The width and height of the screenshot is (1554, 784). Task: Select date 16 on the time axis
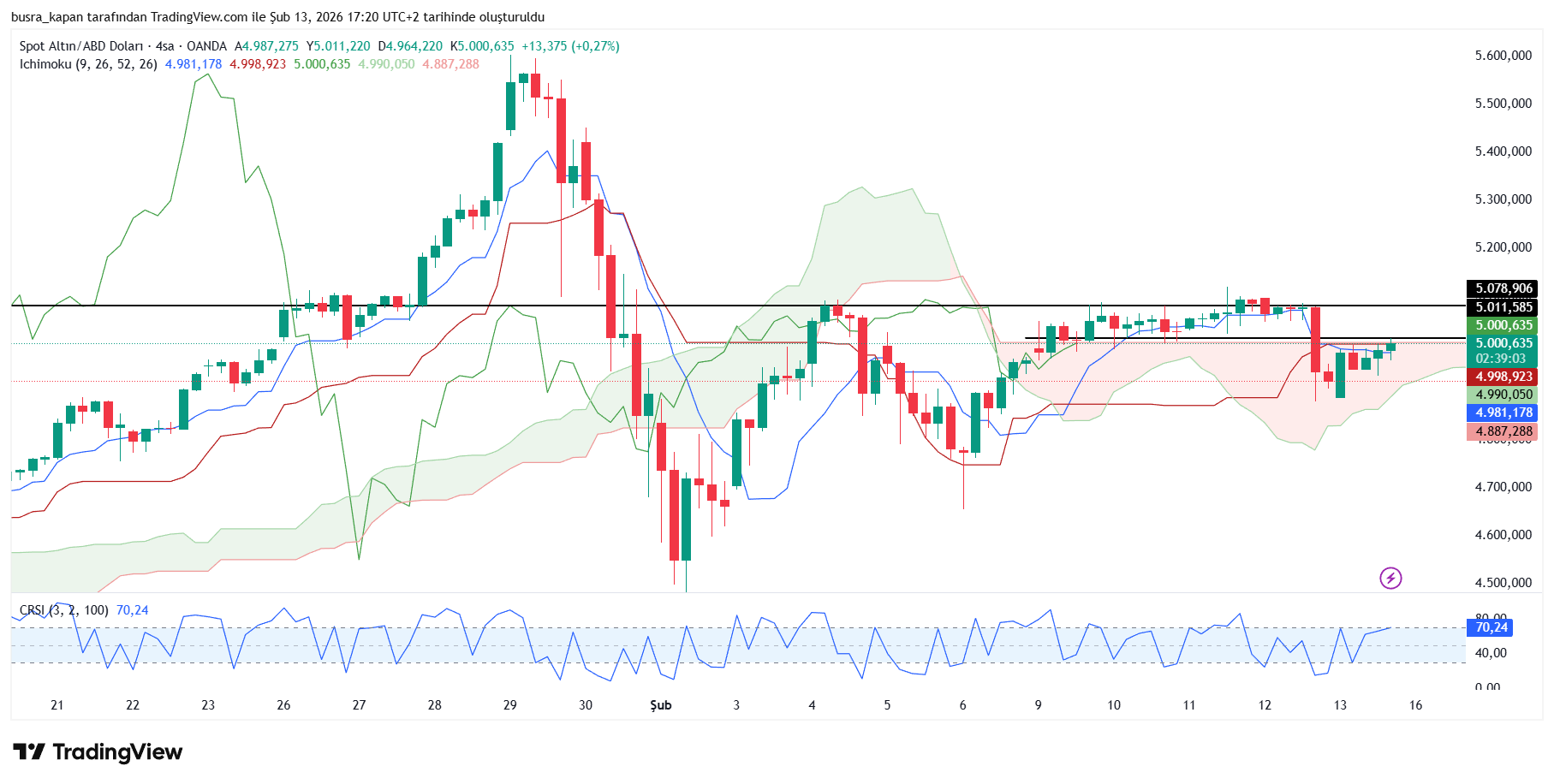(1415, 705)
